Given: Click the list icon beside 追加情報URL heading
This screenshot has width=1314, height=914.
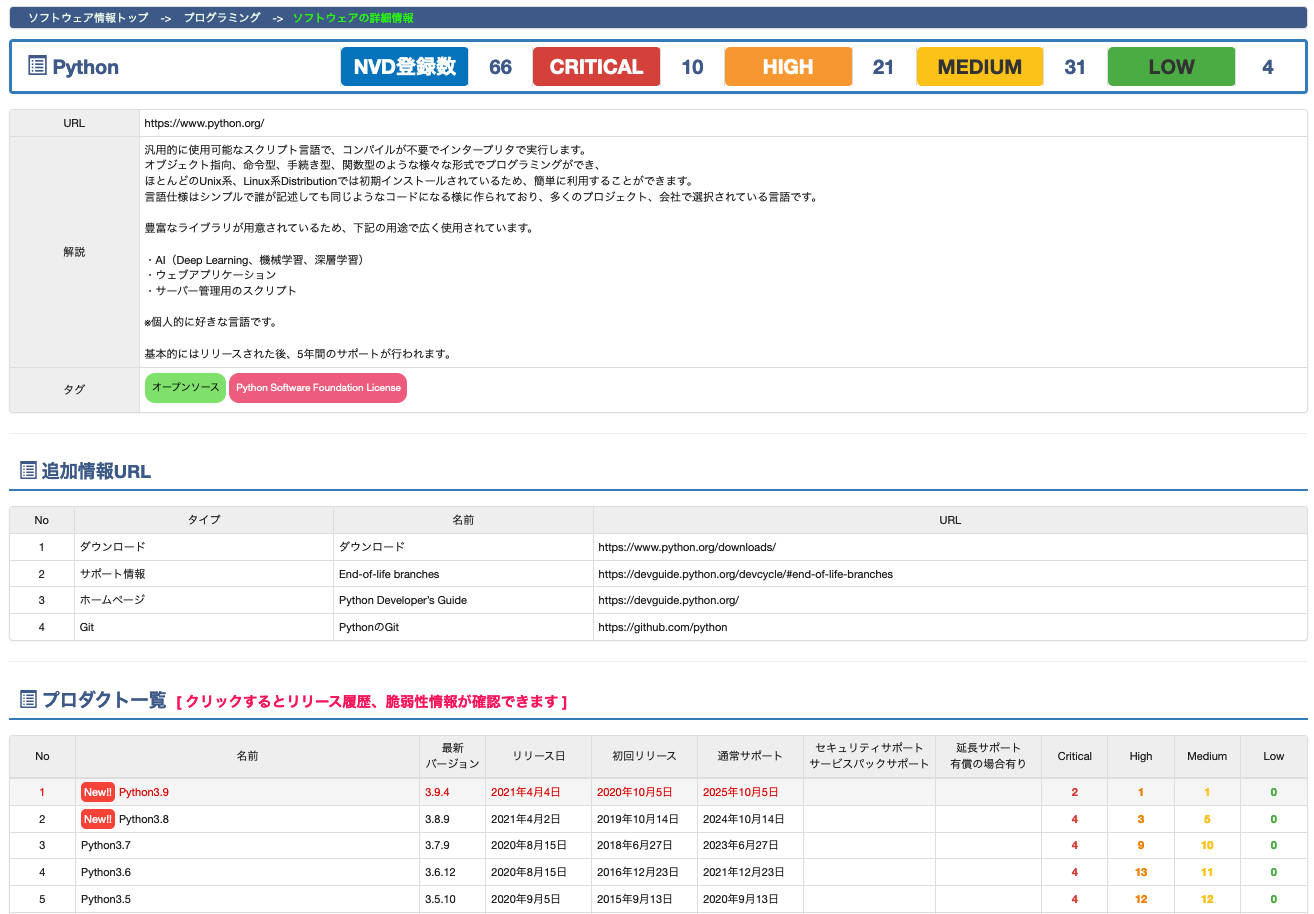Looking at the screenshot, I should (x=28, y=470).
